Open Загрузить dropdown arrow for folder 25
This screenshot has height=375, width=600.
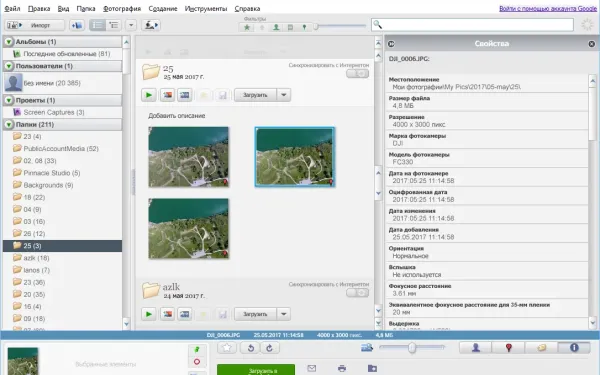[284, 95]
